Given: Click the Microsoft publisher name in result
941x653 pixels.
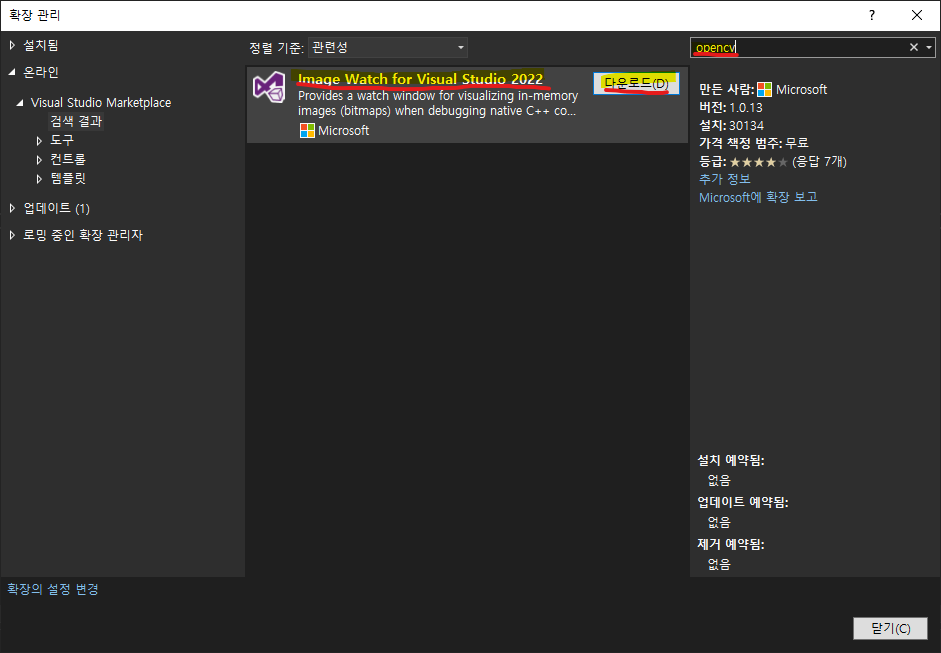Looking at the screenshot, I should 343,130.
